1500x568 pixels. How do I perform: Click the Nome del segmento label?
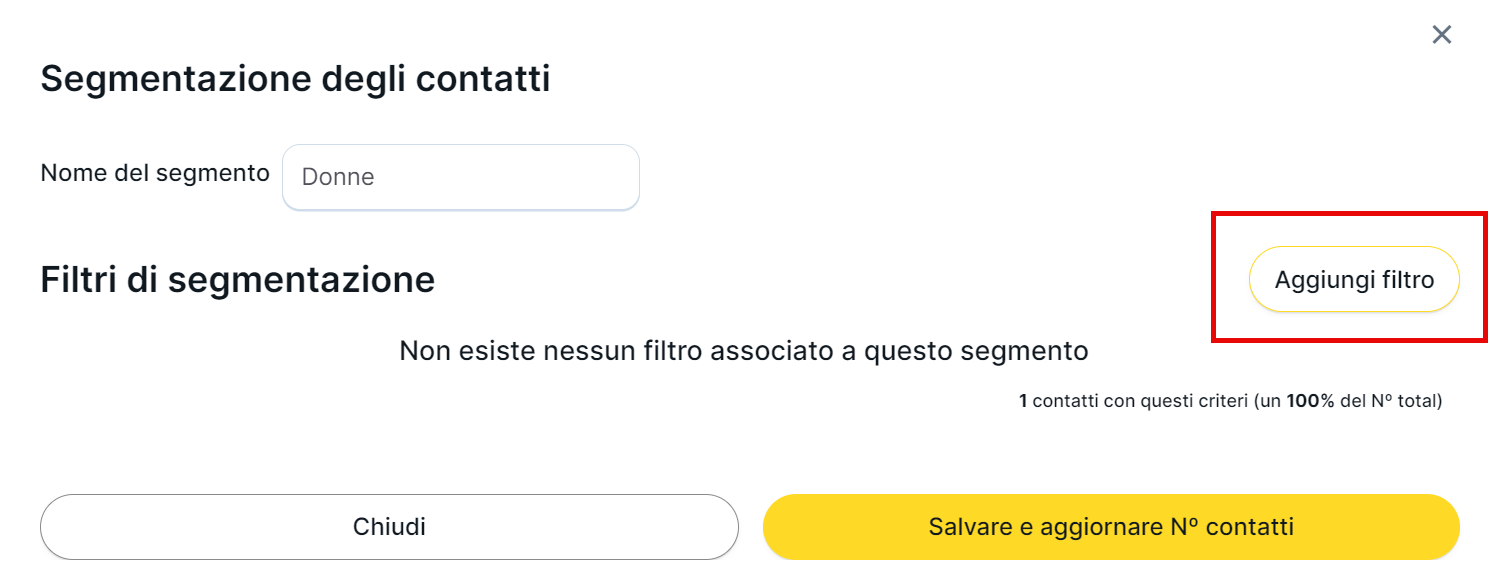(x=155, y=173)
